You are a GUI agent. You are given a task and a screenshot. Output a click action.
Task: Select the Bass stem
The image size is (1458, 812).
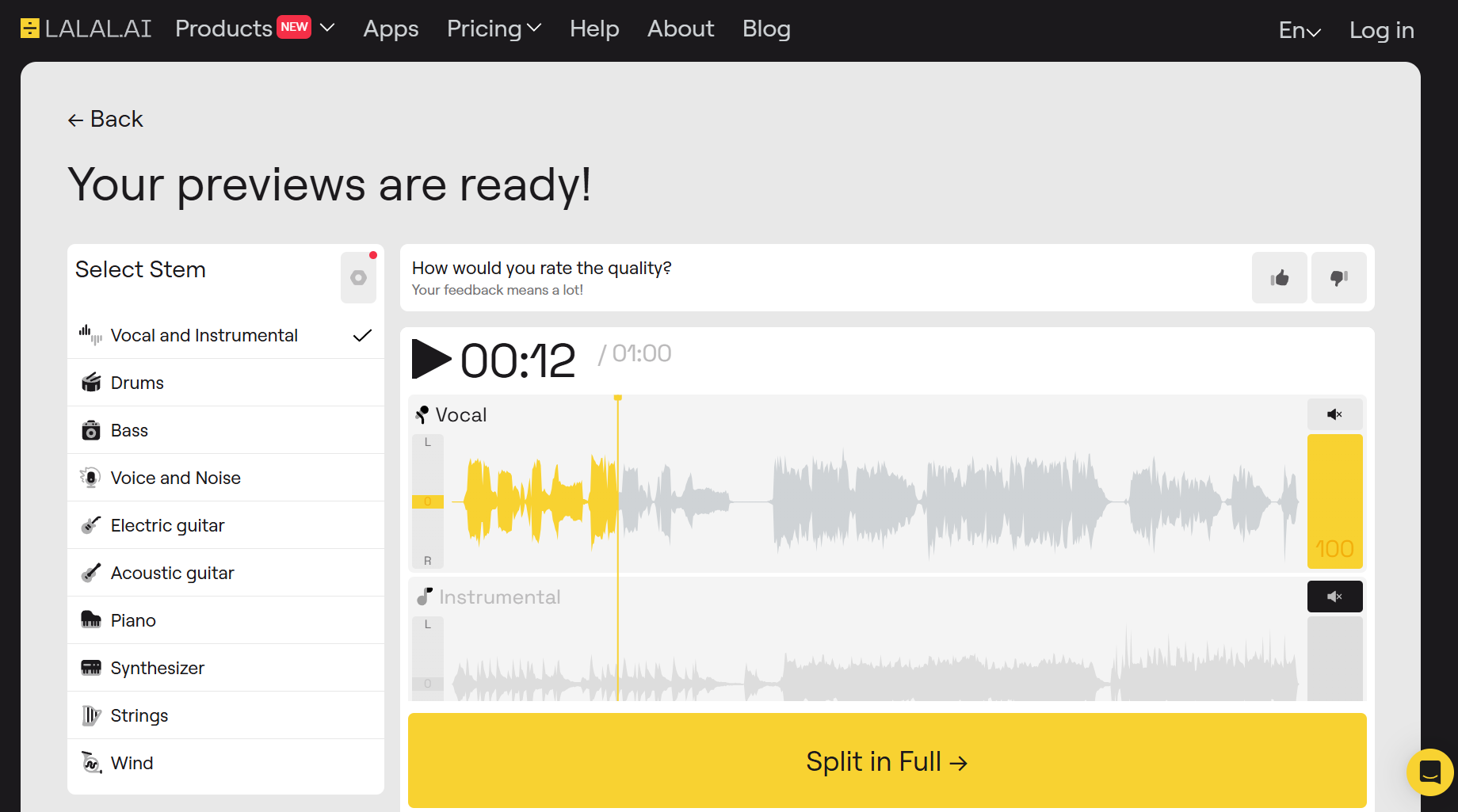129,429
